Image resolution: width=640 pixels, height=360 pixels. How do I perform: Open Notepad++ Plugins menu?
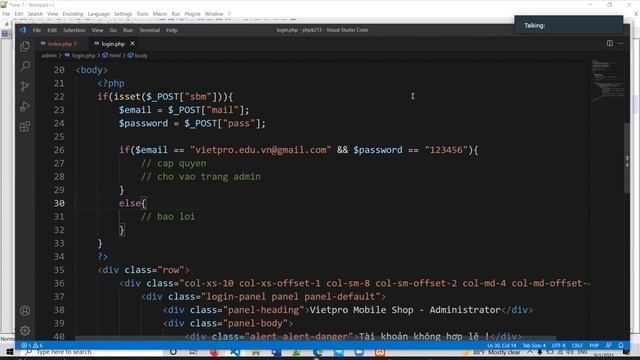(x=192, y=14)
